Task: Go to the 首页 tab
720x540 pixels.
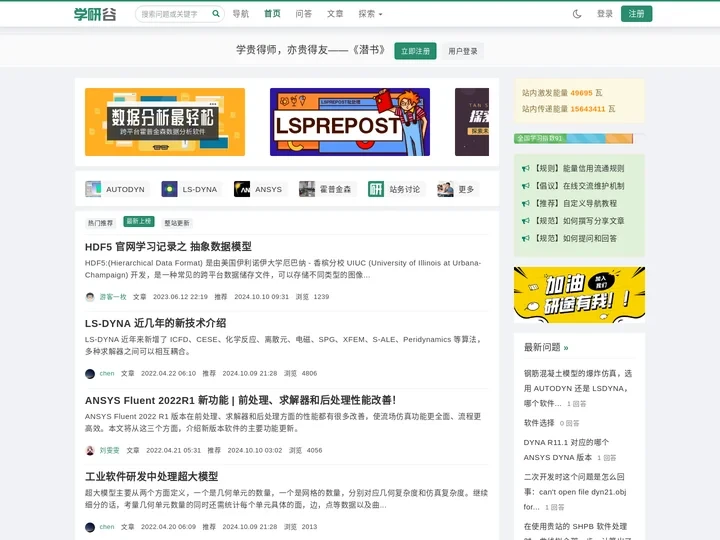Action: pos(272,14)
